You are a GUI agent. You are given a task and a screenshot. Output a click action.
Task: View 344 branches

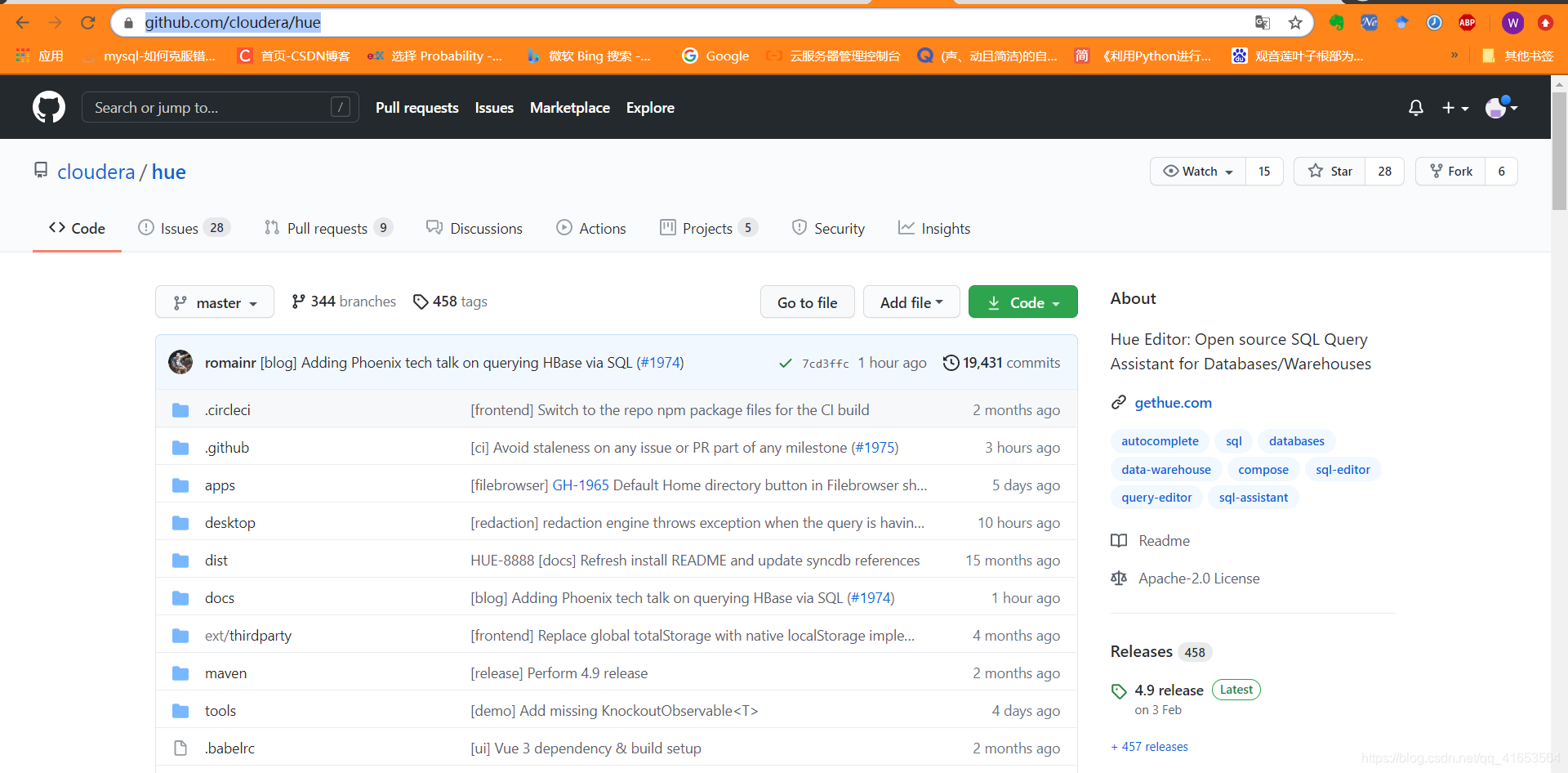(344, 302)
